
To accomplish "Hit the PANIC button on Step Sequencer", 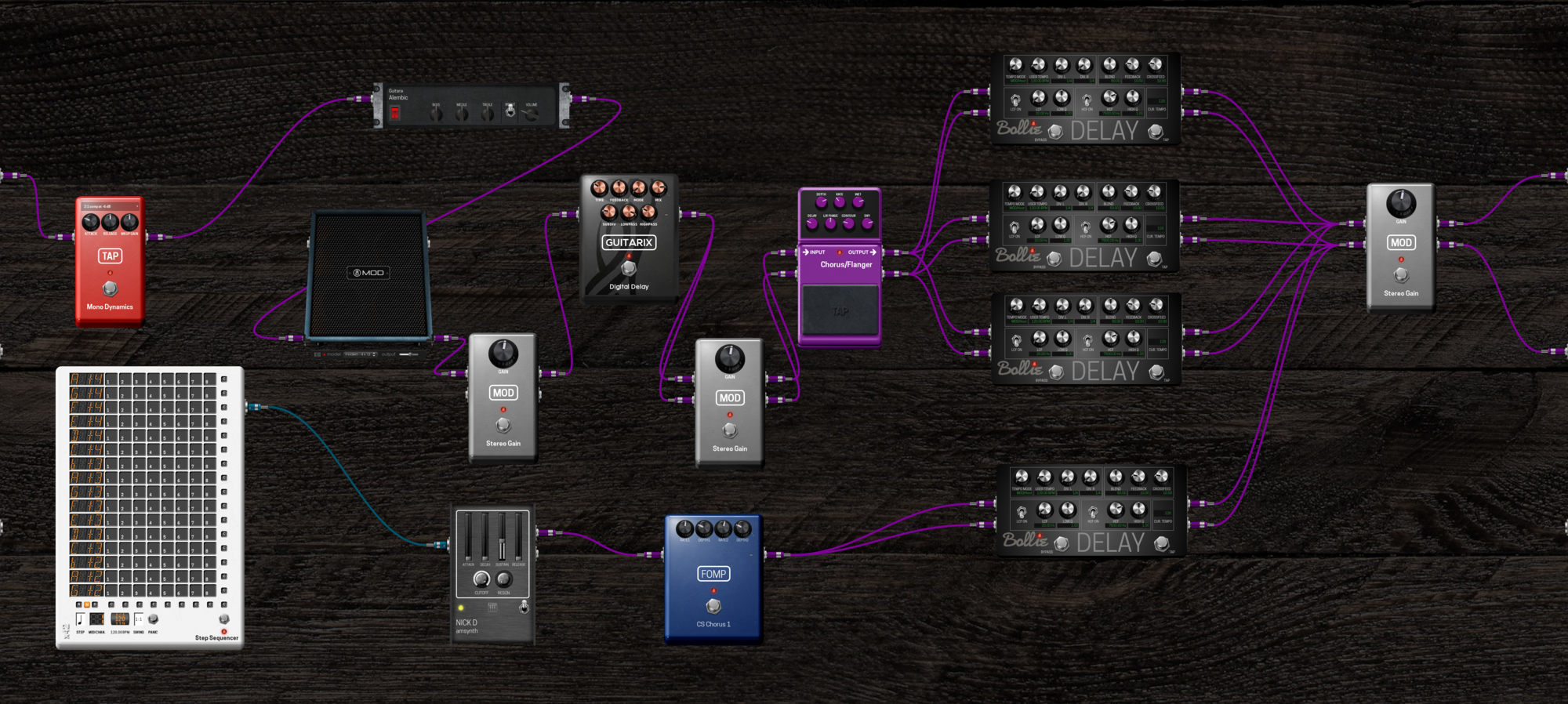I will coord(153,619).
